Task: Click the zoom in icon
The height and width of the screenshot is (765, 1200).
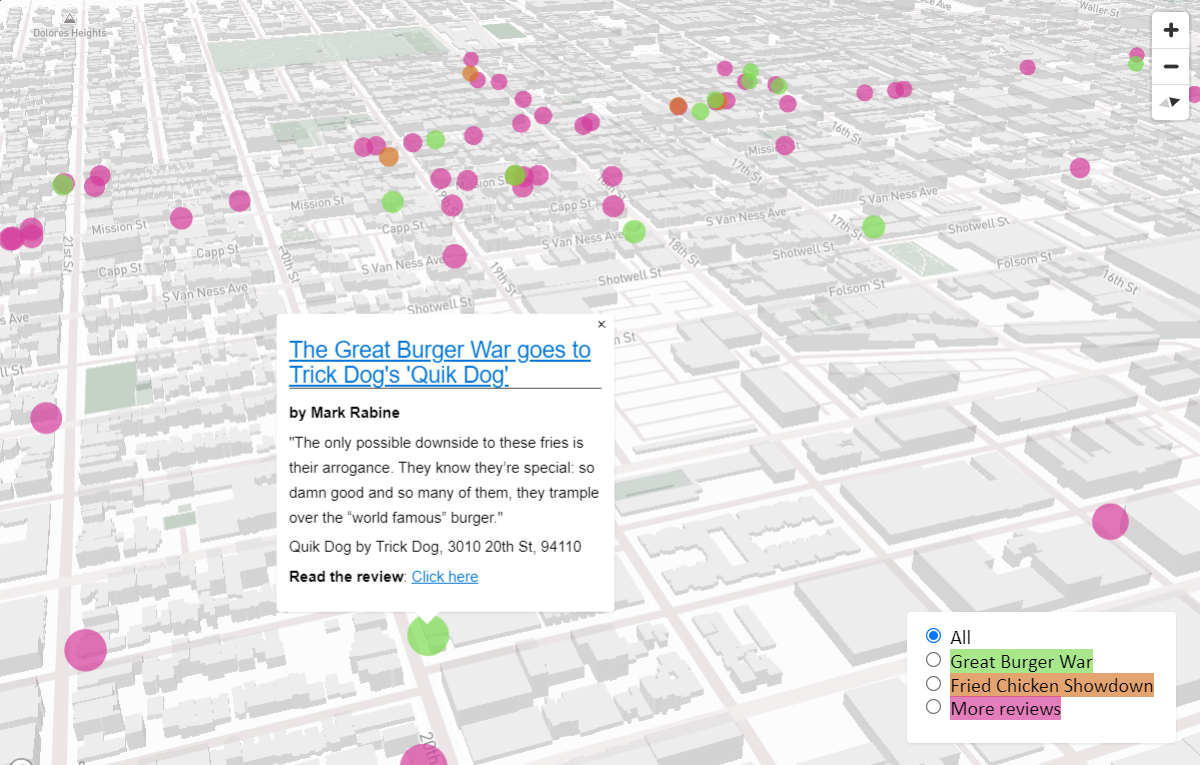Action: (1170, 29)
